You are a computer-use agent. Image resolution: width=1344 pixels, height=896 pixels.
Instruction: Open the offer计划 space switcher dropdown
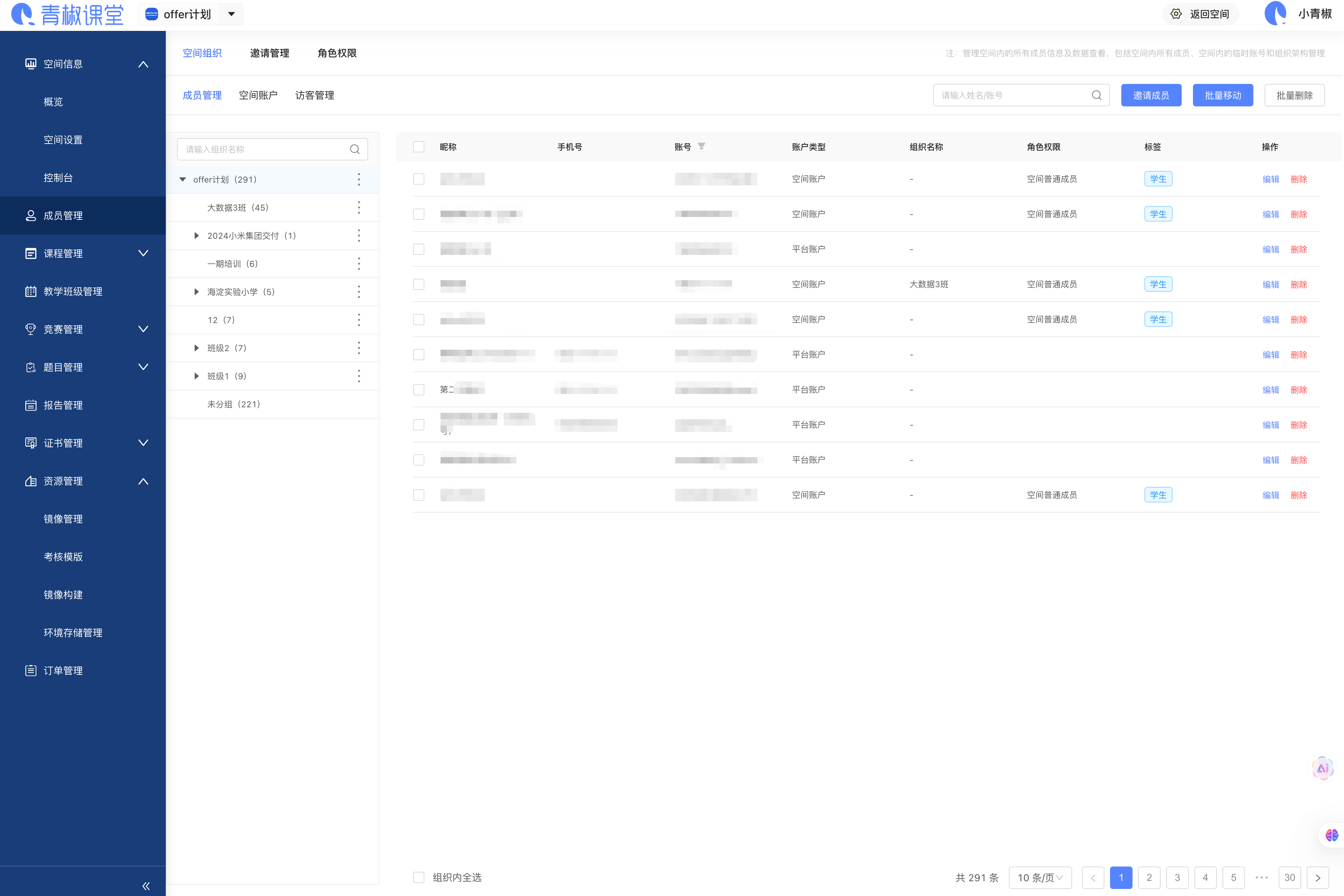[231, 14]
